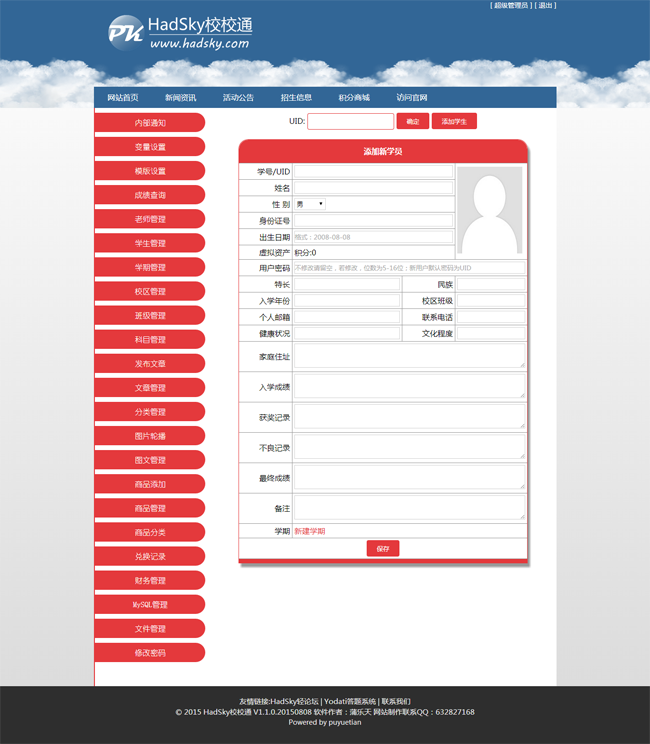Open 修改密码 in the sidebar

[x=150, y=653]
